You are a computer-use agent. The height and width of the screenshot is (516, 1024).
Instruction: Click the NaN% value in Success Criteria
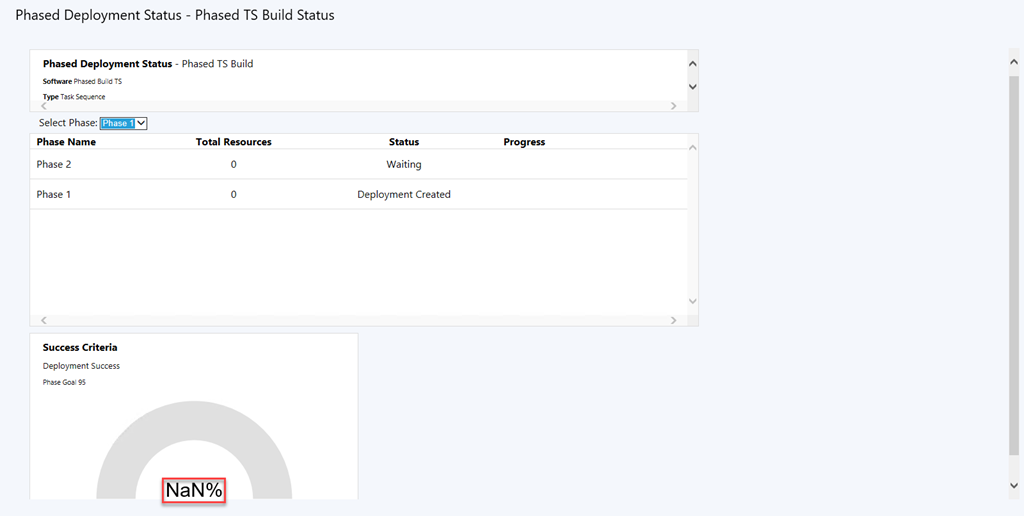click(x=194, y=490)
